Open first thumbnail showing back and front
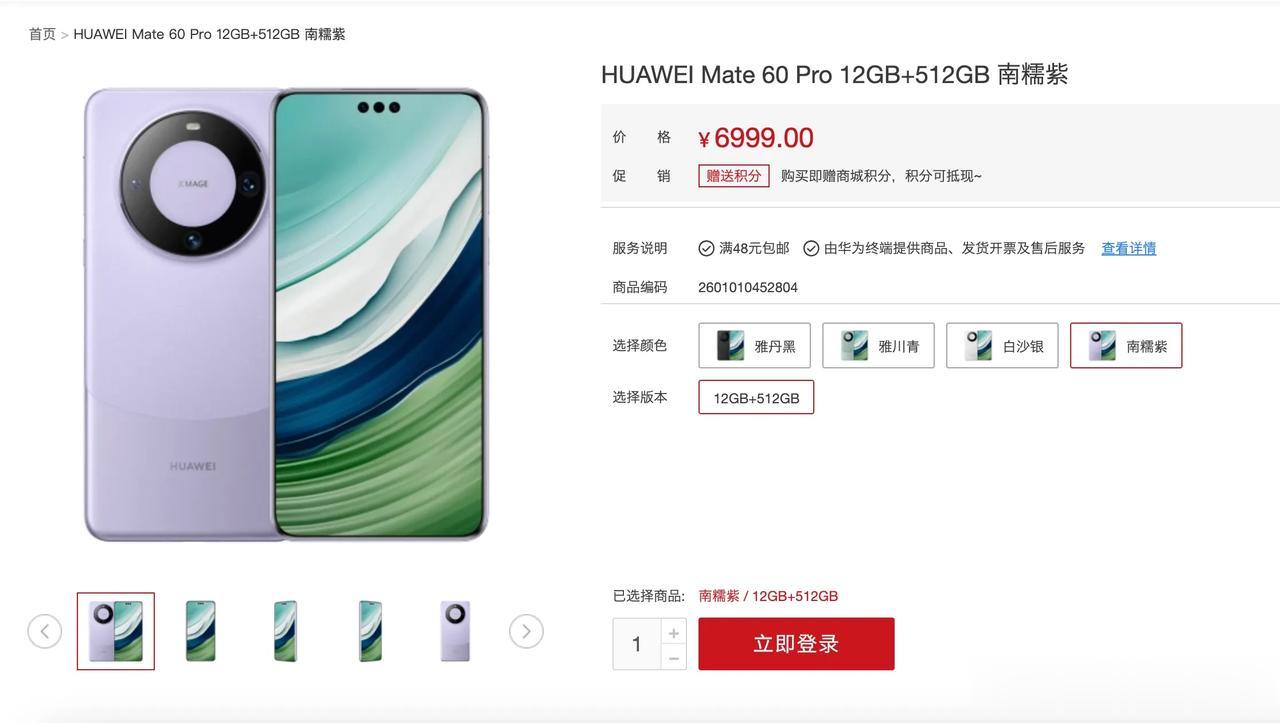The width and height of the screenshot is (1280, 723). (116, 631)
